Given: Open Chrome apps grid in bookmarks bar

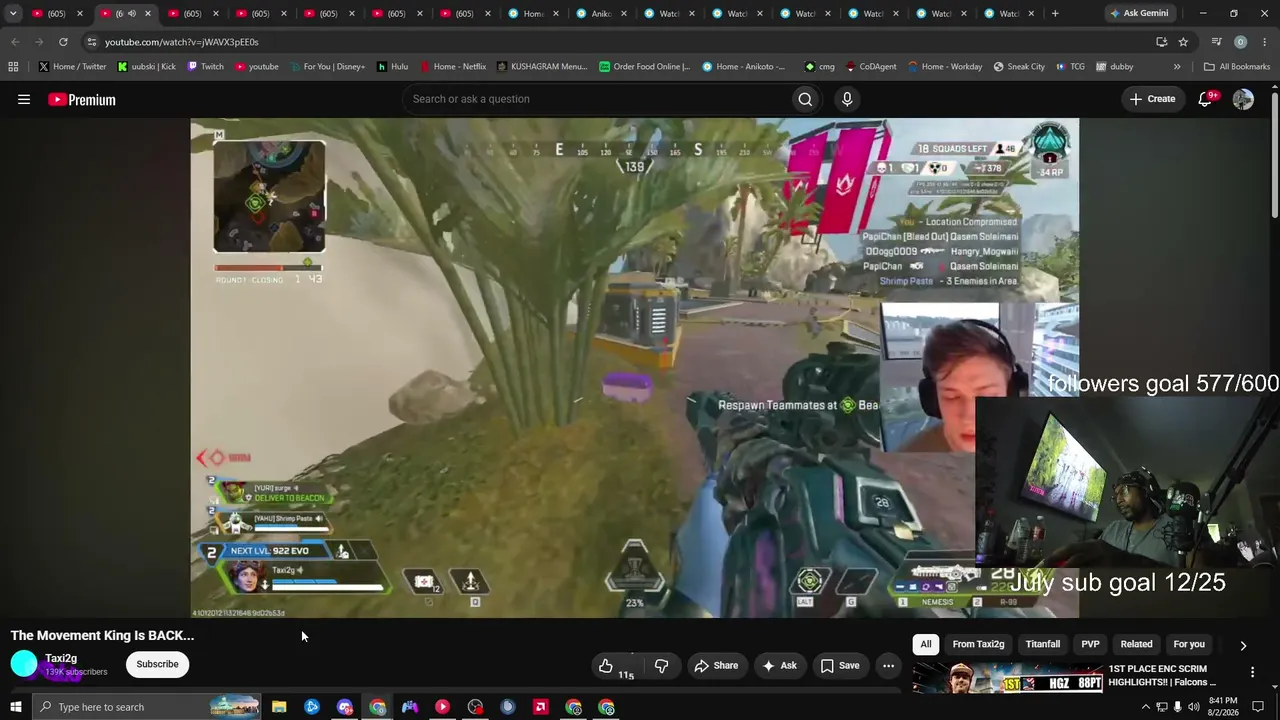Looking at the screenshot, I should point(13,67).
